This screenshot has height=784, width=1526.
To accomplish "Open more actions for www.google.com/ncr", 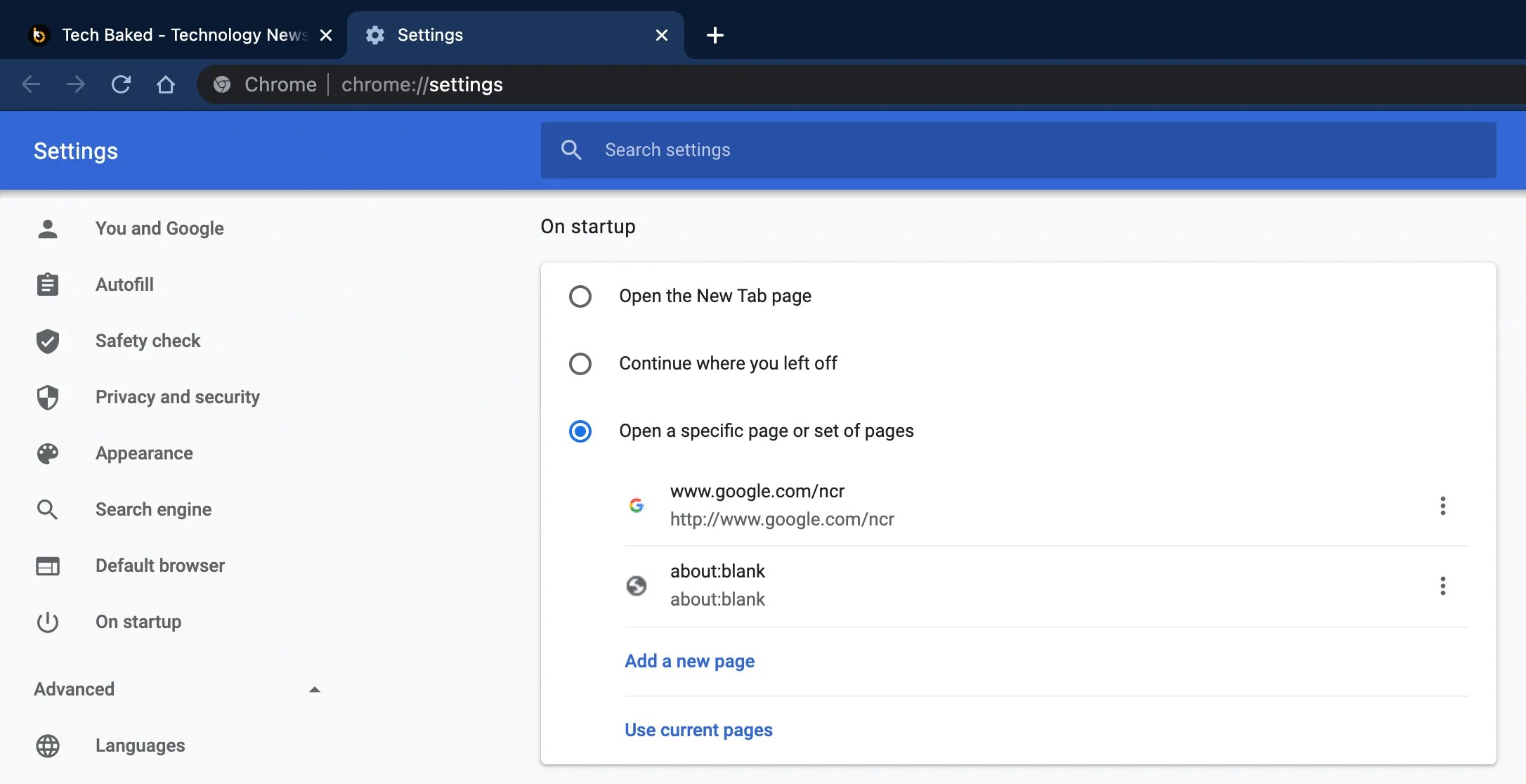I will (x=1442, y=506).
